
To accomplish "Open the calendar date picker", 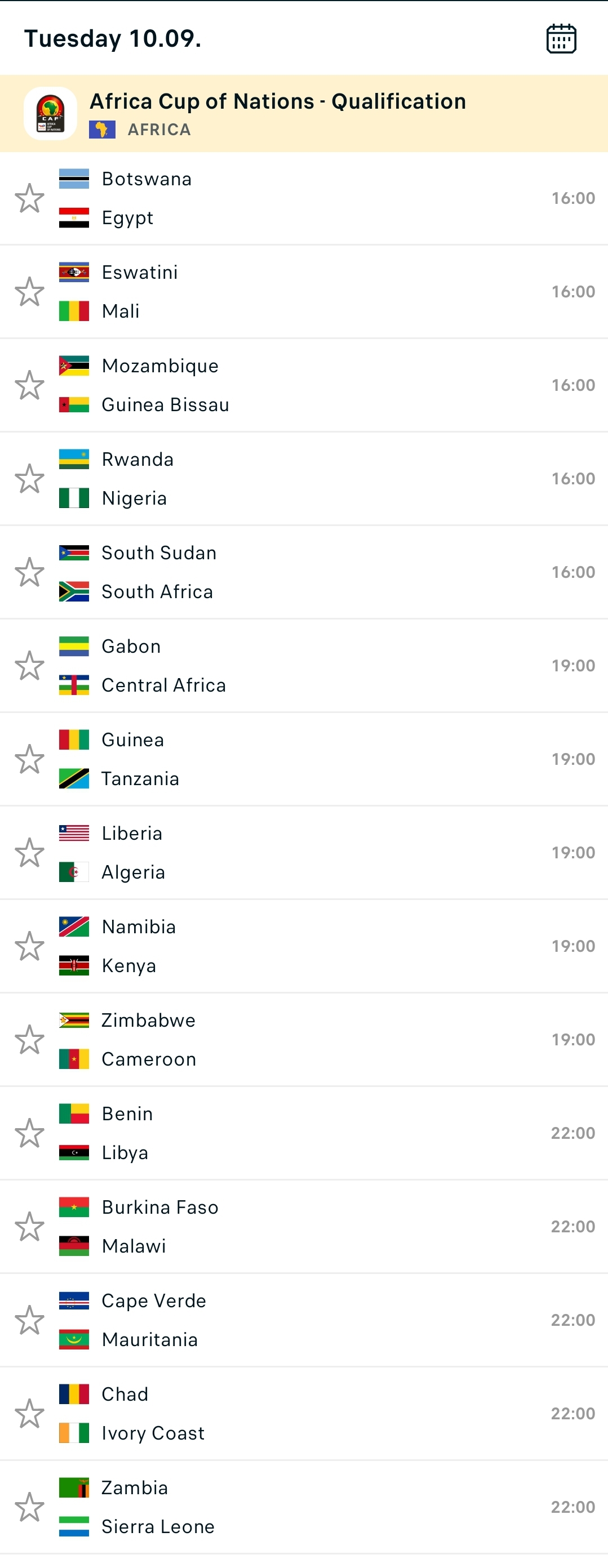I will 561,39.
